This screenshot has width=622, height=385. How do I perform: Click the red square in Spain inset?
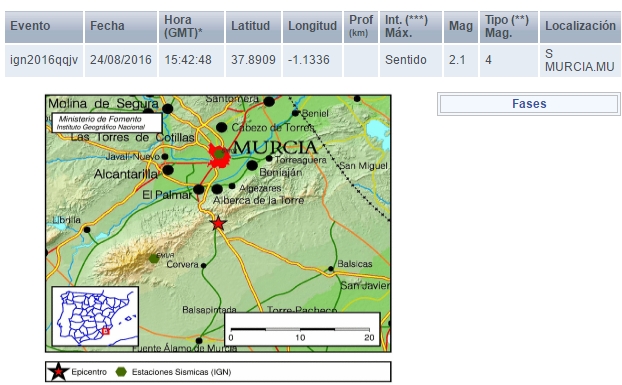point(106,331)
